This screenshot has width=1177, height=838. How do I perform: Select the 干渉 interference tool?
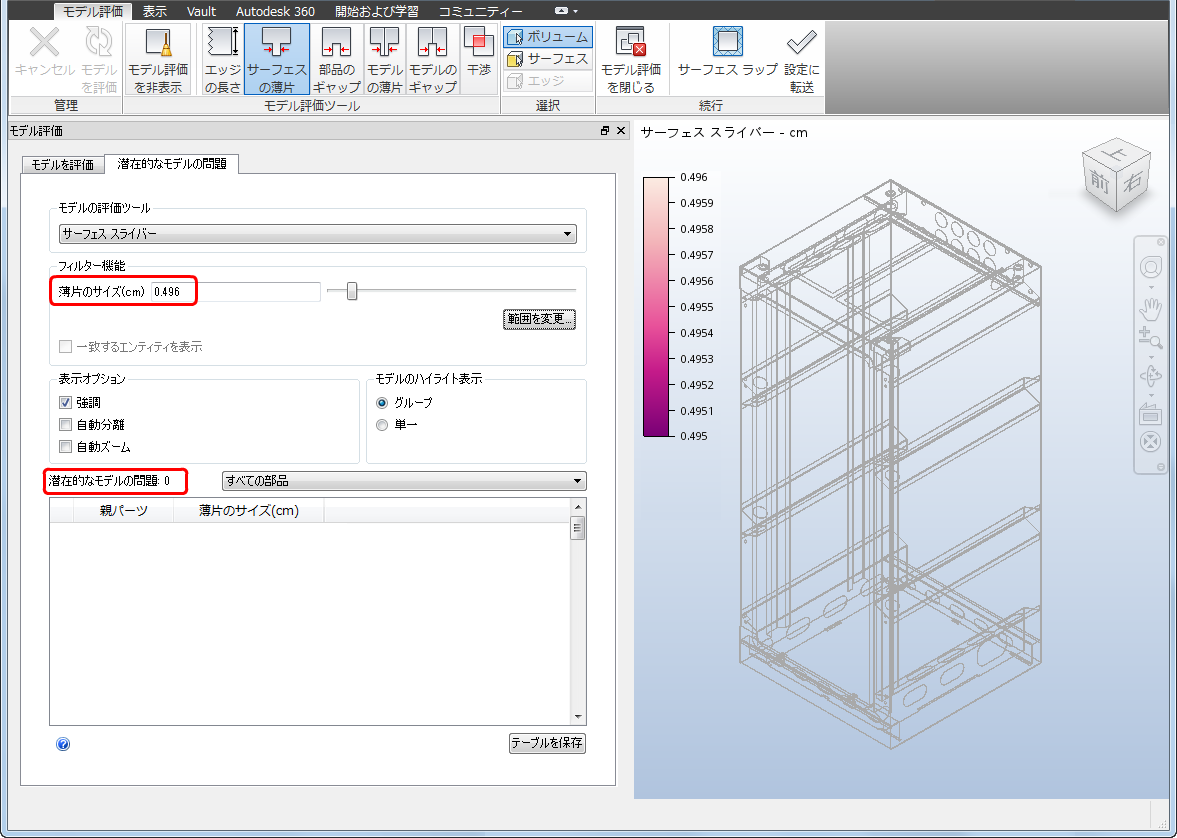tap(478, 59)
